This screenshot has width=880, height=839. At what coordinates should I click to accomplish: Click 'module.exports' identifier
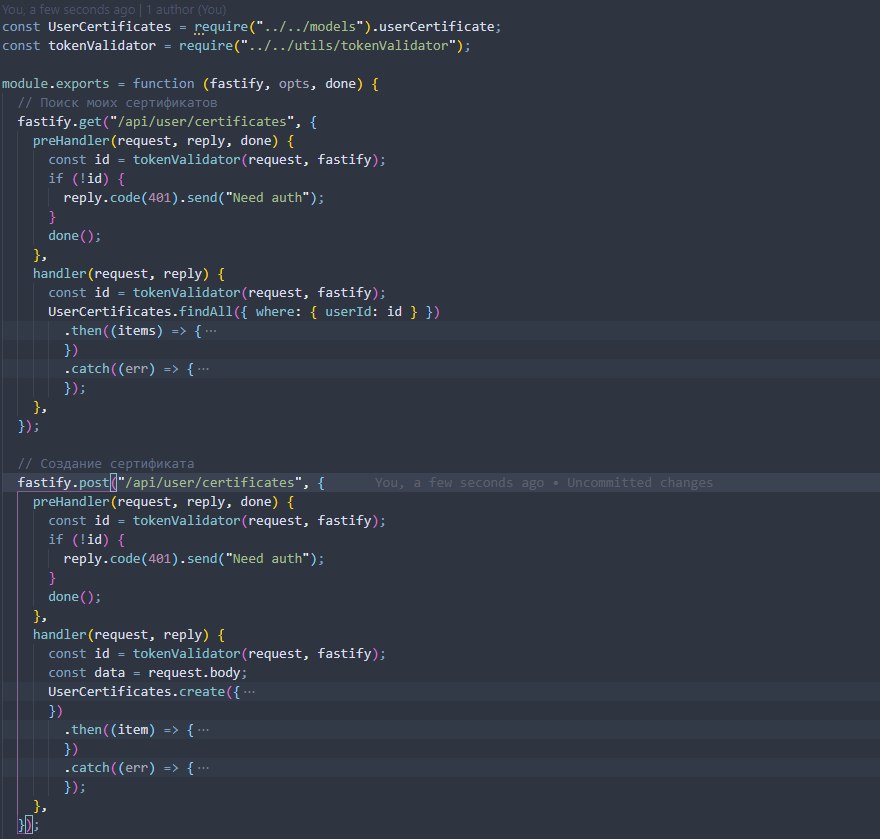[x=56, y=84]
